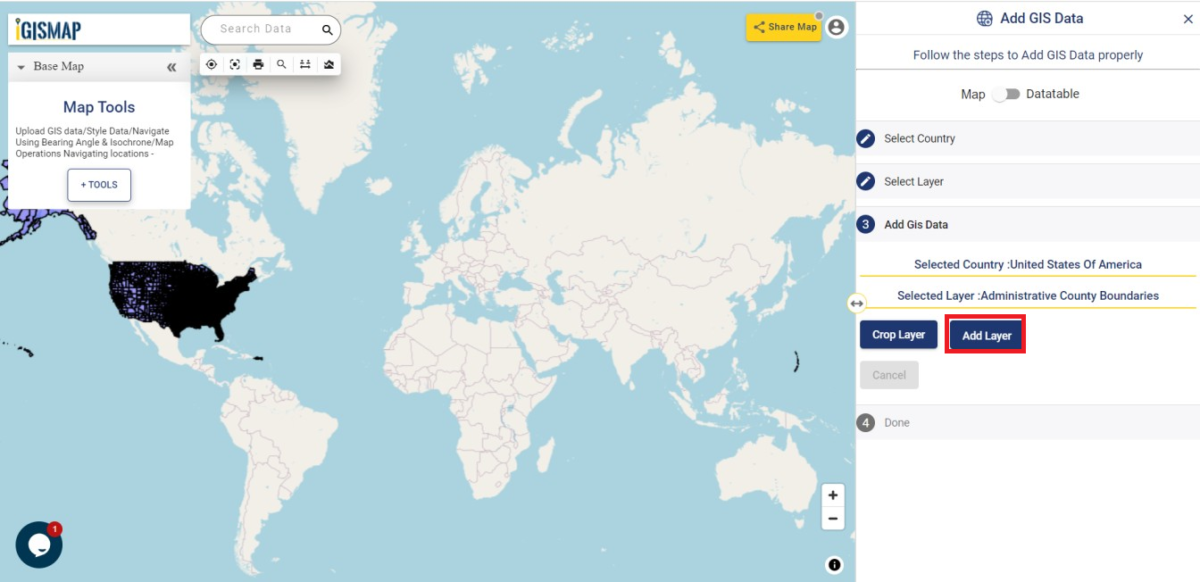Click the panel collapse arrow handle
This screenshot has width=1200, height=582.
pos(856,302)
